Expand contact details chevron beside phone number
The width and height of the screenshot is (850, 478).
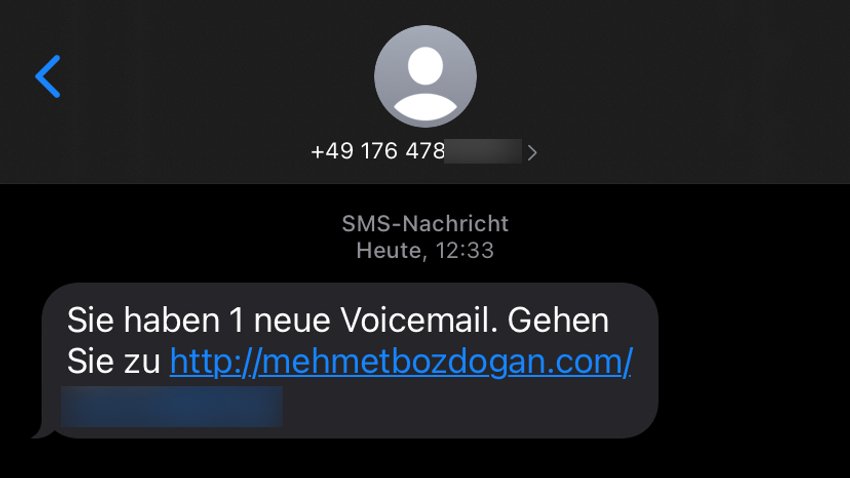click(x=532, y=153)
